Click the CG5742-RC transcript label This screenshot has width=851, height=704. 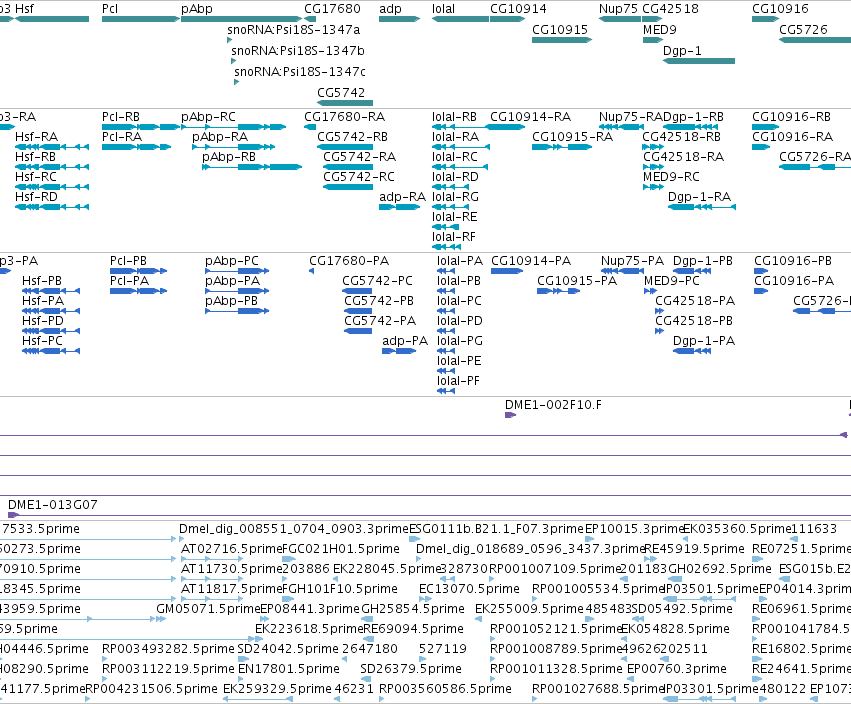359,177
